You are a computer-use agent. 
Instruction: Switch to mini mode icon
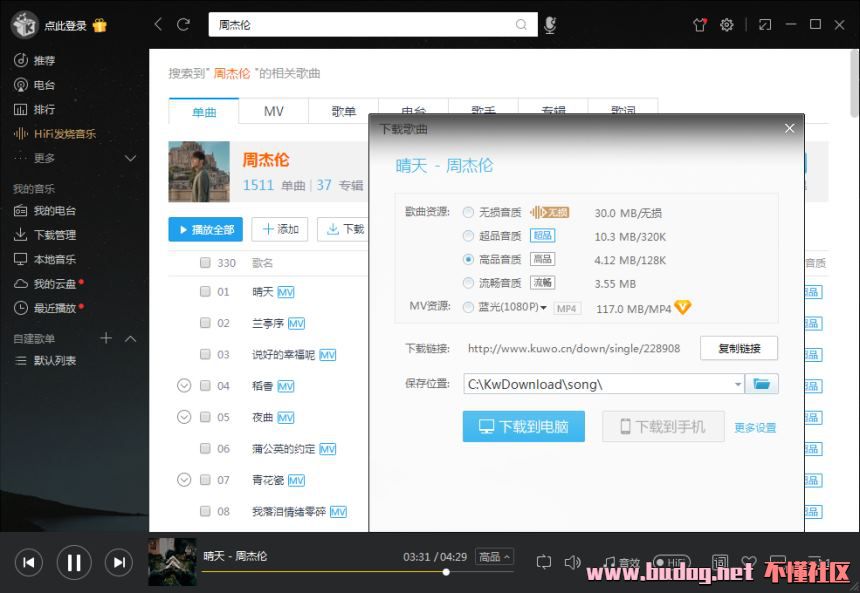pyautogui.click(x=765, y=25)
